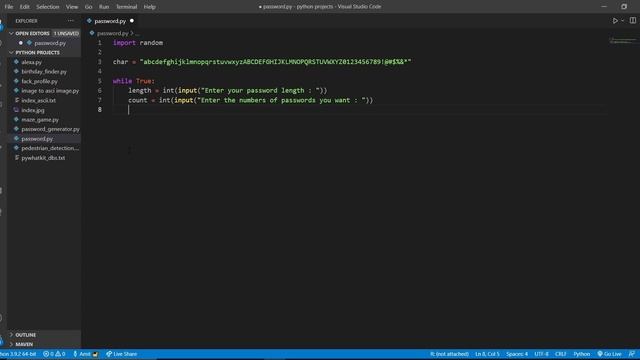Open password_generator.py in the explorer
Image resolution: width=640 pixels, height=360 pixels.
50,129
